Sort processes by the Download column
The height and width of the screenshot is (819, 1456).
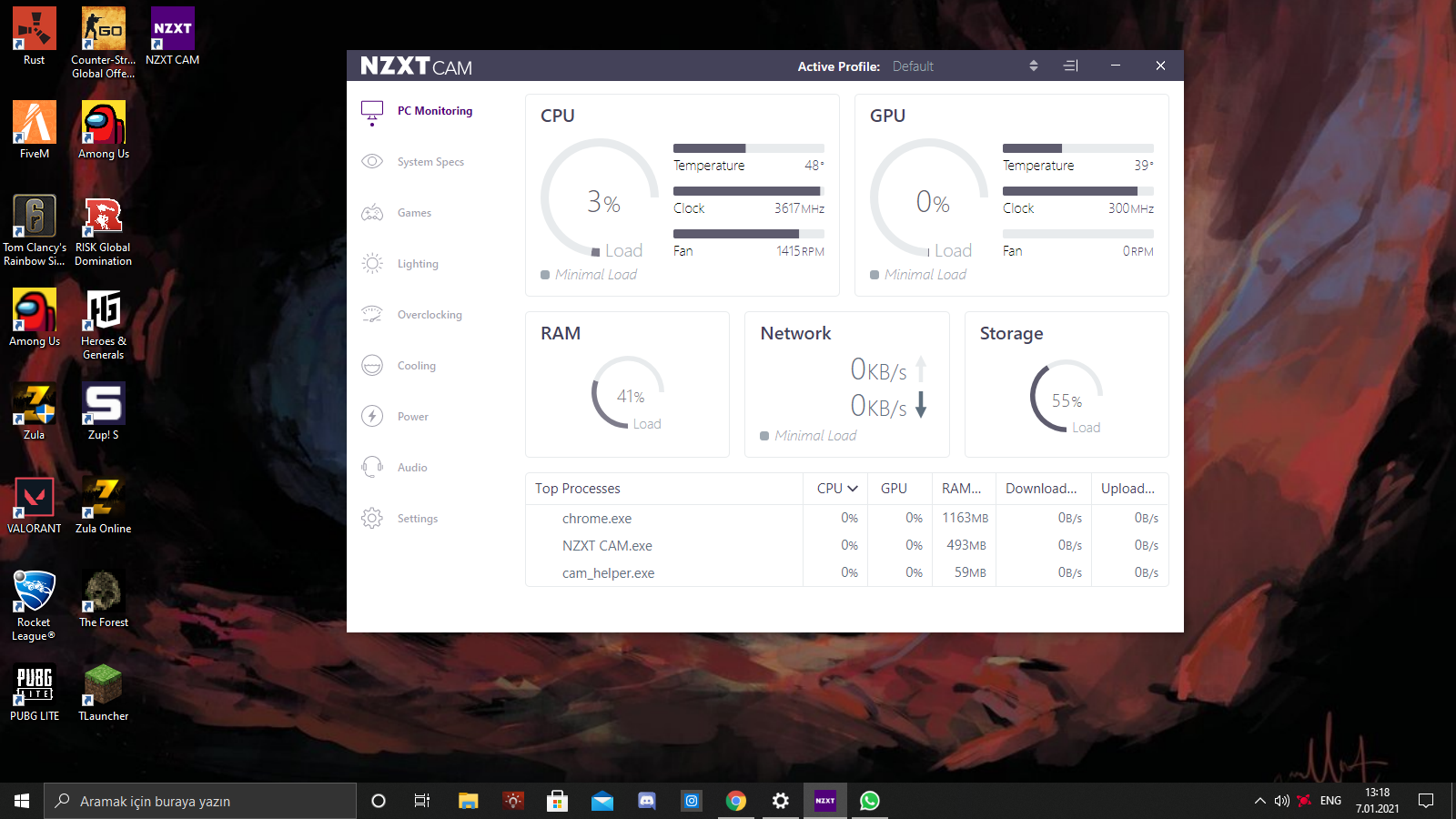tap(1041, 489)
